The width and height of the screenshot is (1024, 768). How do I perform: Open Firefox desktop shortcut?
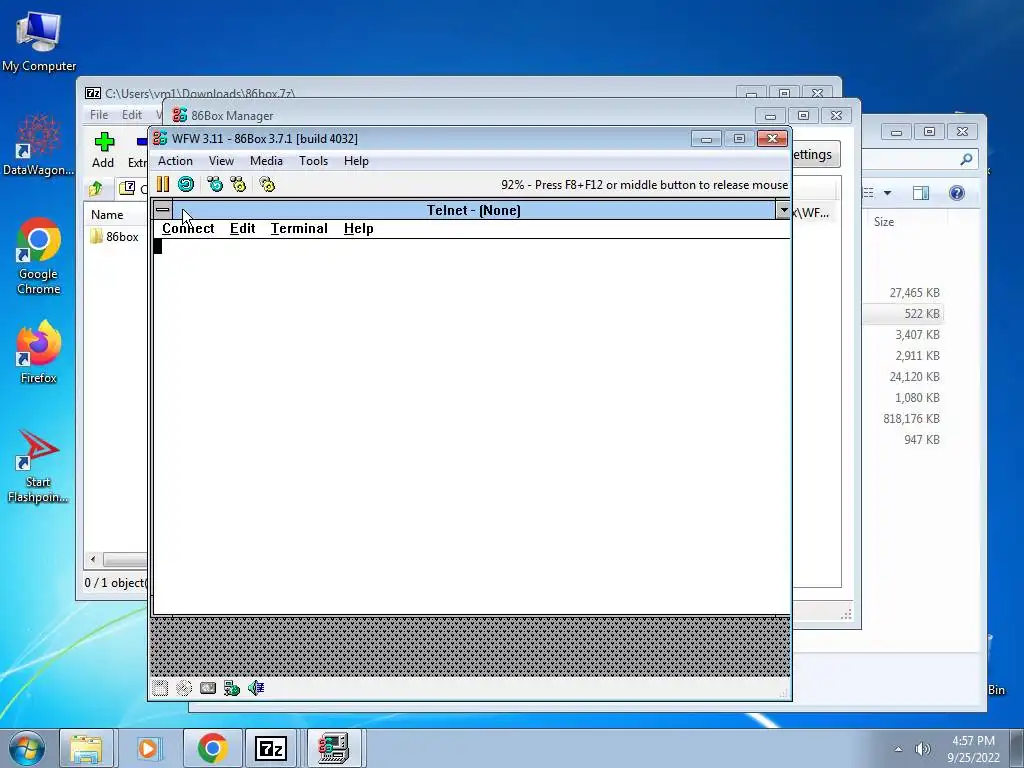tap(39, 352)
